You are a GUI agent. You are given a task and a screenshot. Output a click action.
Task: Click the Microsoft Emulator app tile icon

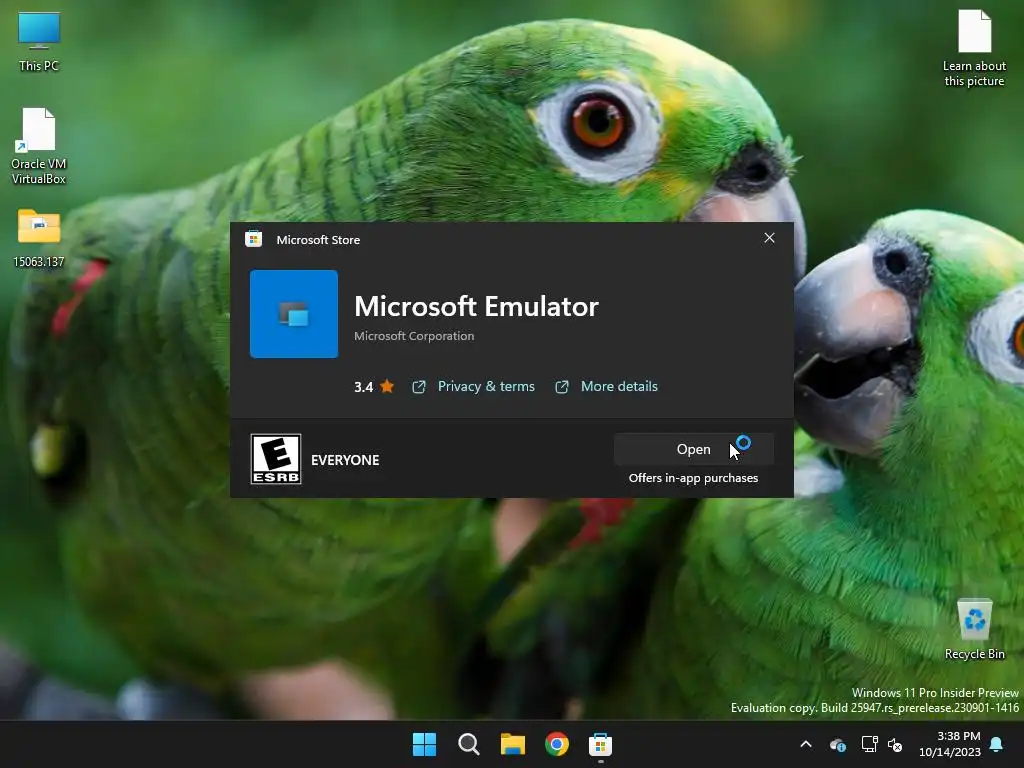pos(294,314)
